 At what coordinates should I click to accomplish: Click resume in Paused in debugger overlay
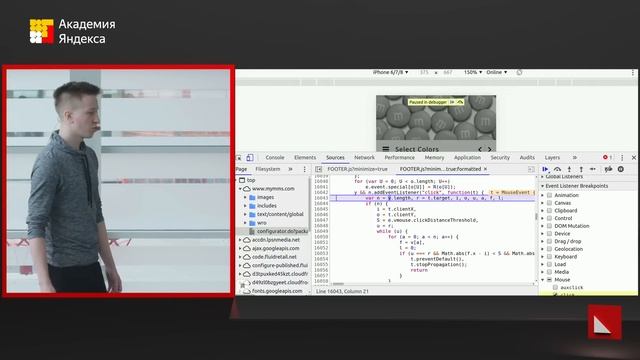click(x=452, y=102)
